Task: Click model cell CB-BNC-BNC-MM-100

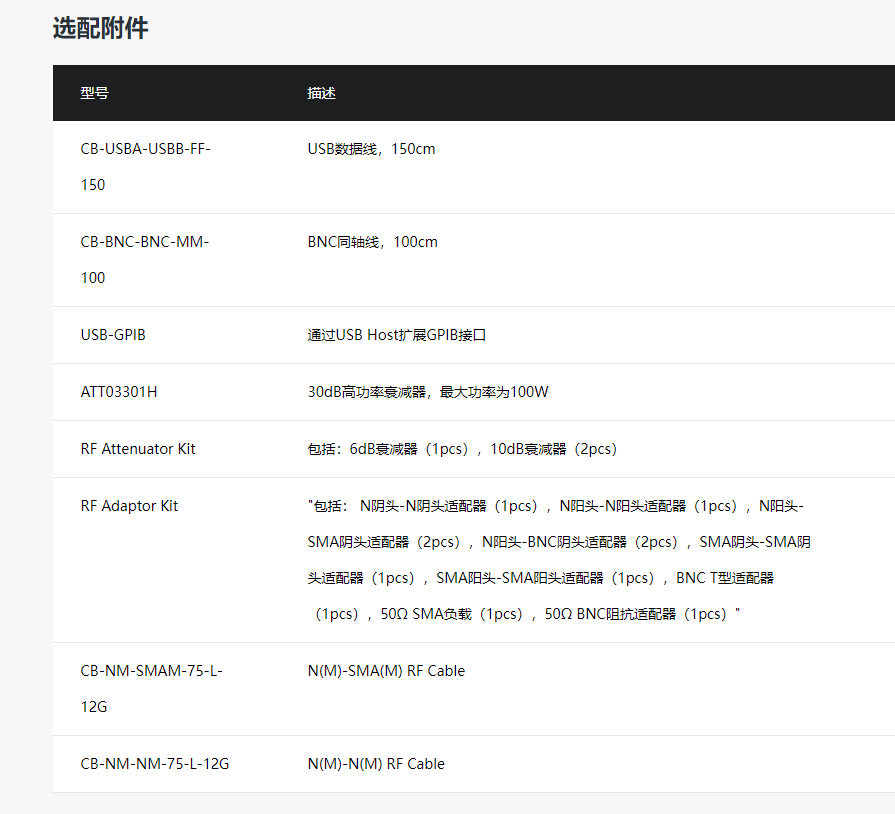Action: 145,260
